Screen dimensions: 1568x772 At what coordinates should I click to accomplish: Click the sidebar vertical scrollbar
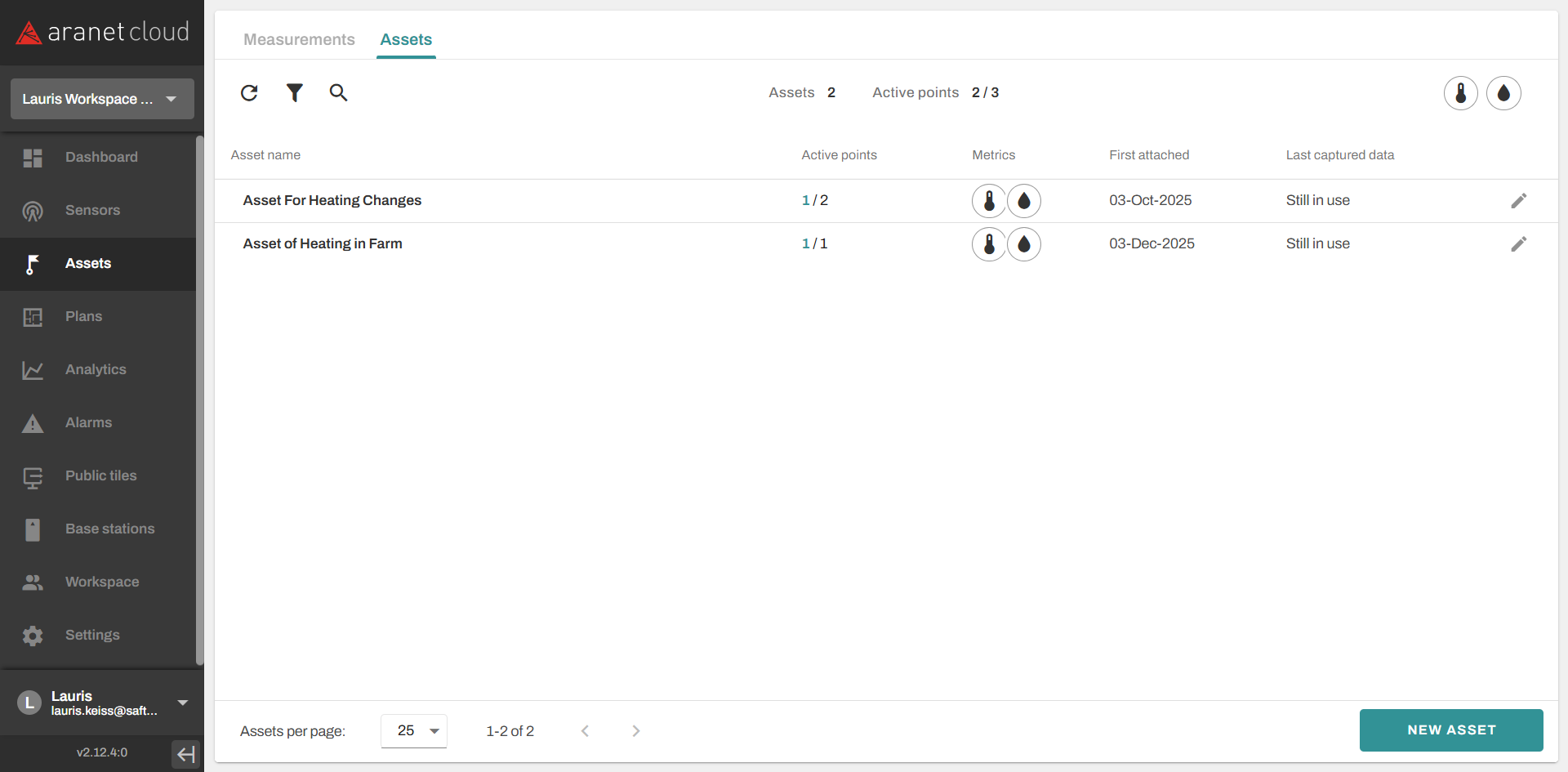click(200, 400)
